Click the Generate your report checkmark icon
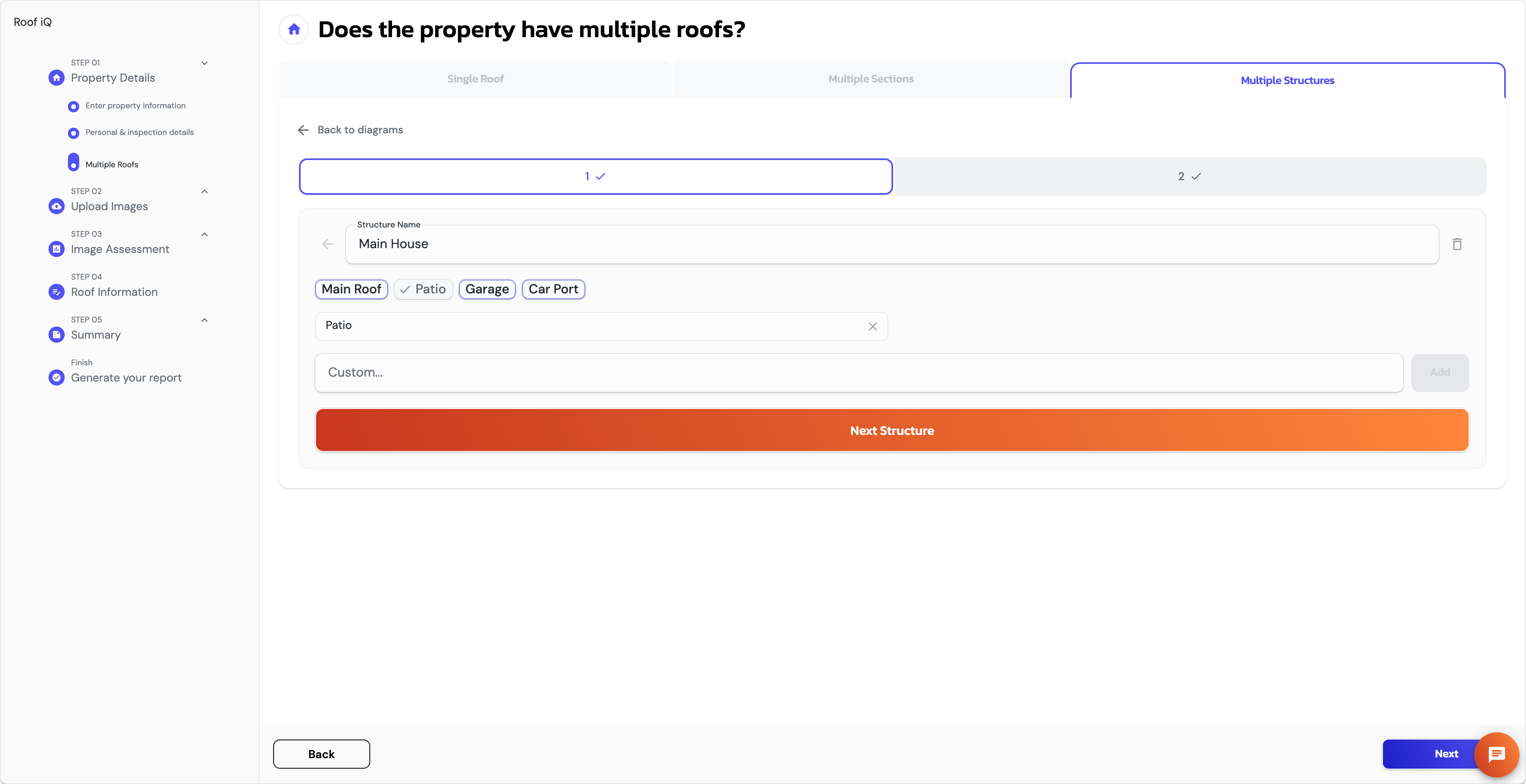 pyautogui.click(x=56, y=377)
